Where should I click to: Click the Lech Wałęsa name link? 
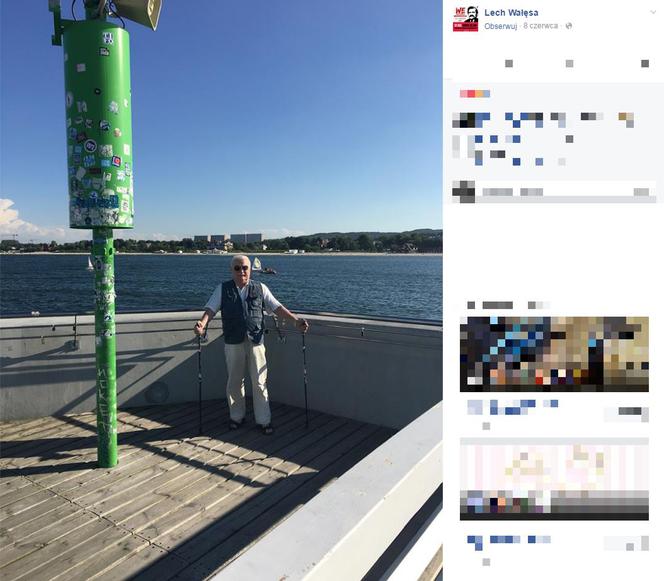(511, 13)
